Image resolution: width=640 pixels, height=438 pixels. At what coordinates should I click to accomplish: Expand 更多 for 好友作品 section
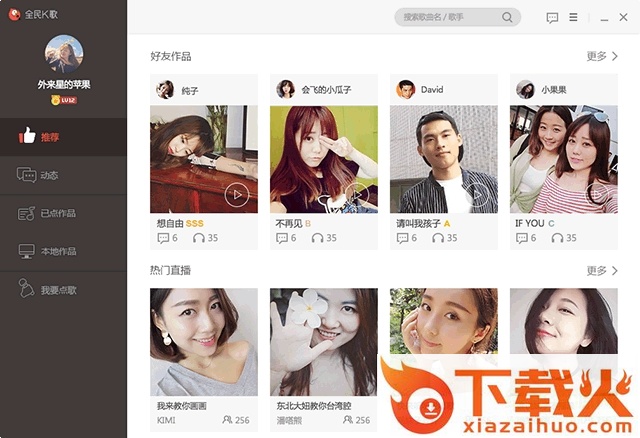(602, 56)
